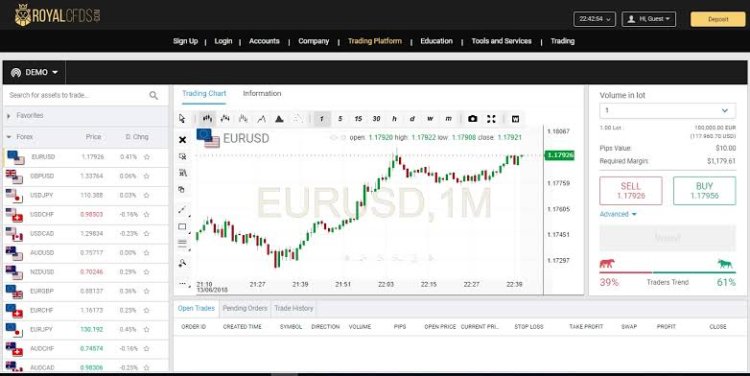
Task: Choose the rectangle shape drawing tool
Action: (182, 227)
